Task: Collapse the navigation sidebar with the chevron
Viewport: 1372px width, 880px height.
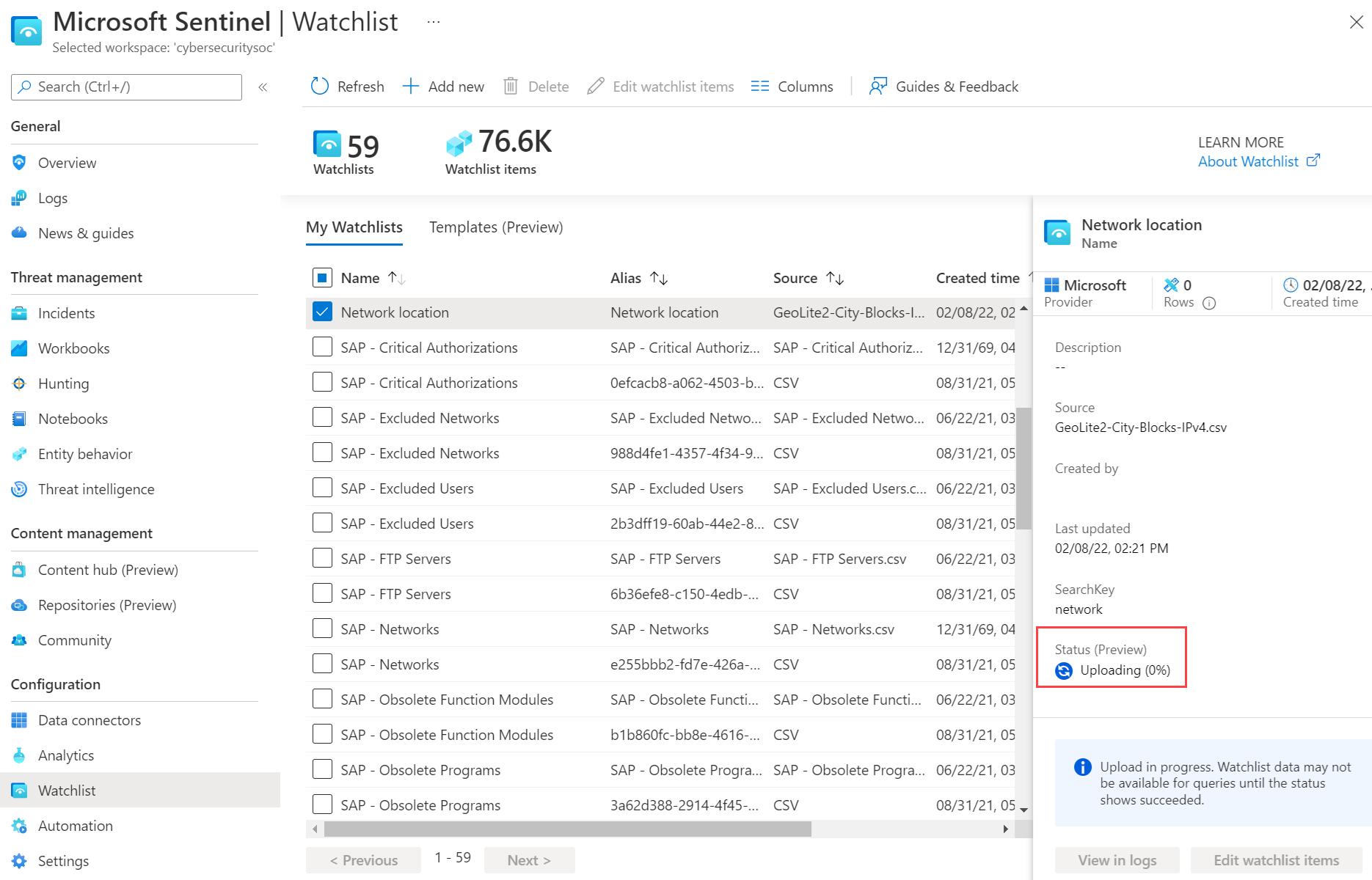Action: (263, 87)
